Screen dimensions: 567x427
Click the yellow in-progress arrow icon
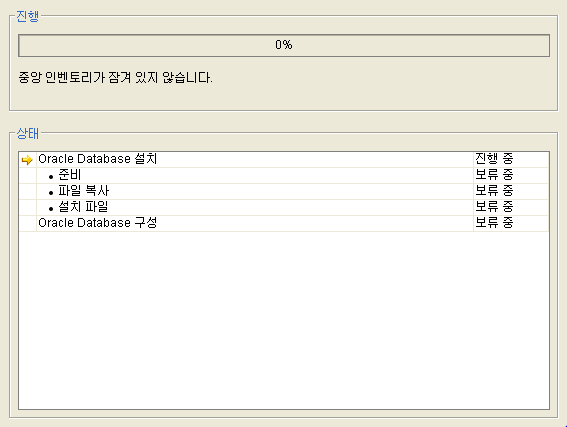(x=27, y=160)
